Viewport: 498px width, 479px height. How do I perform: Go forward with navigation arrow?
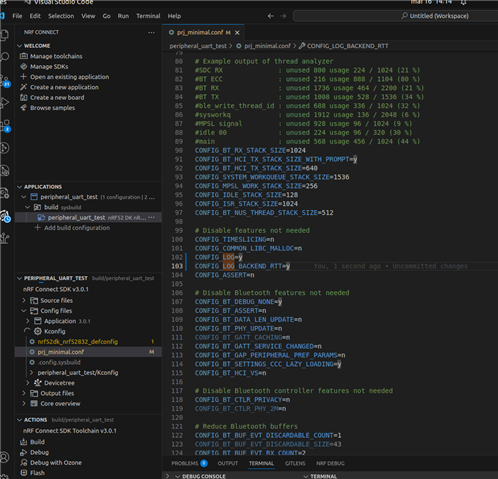tap(283, 16)
